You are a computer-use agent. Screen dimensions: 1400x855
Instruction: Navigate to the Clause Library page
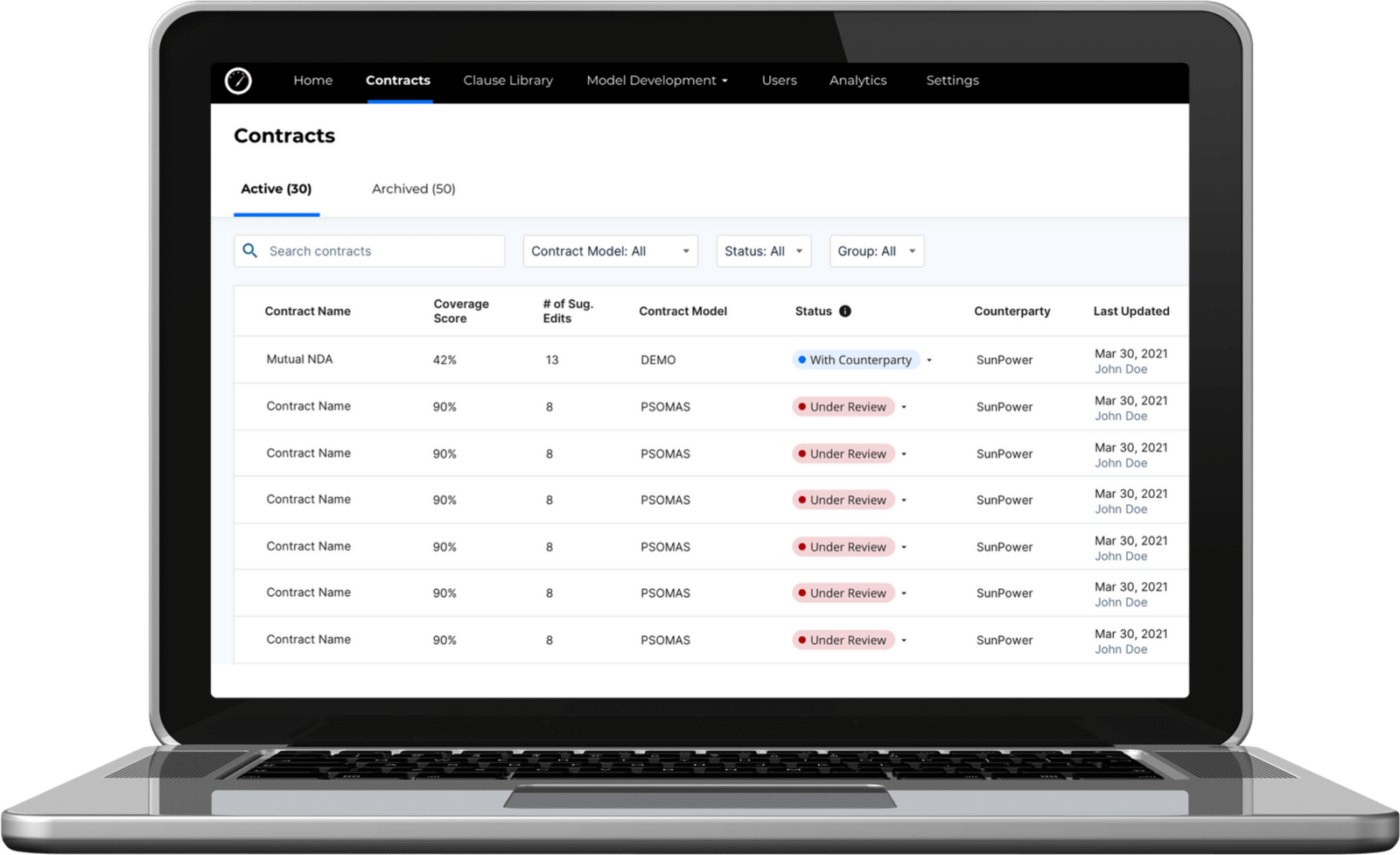[x=507, y=80]
